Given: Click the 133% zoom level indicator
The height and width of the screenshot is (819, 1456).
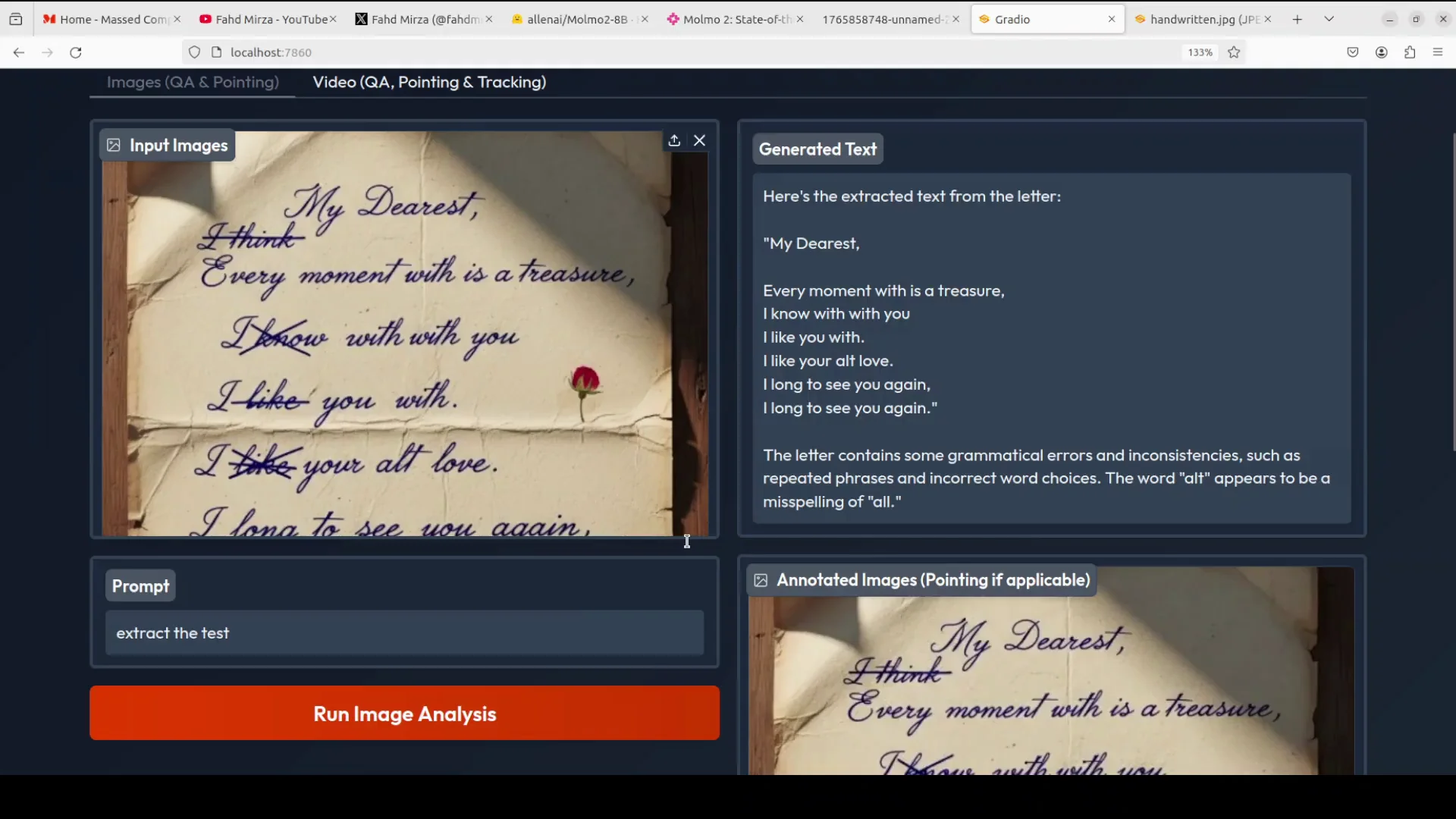Looking at the screenshot, I should (1200, 52).
